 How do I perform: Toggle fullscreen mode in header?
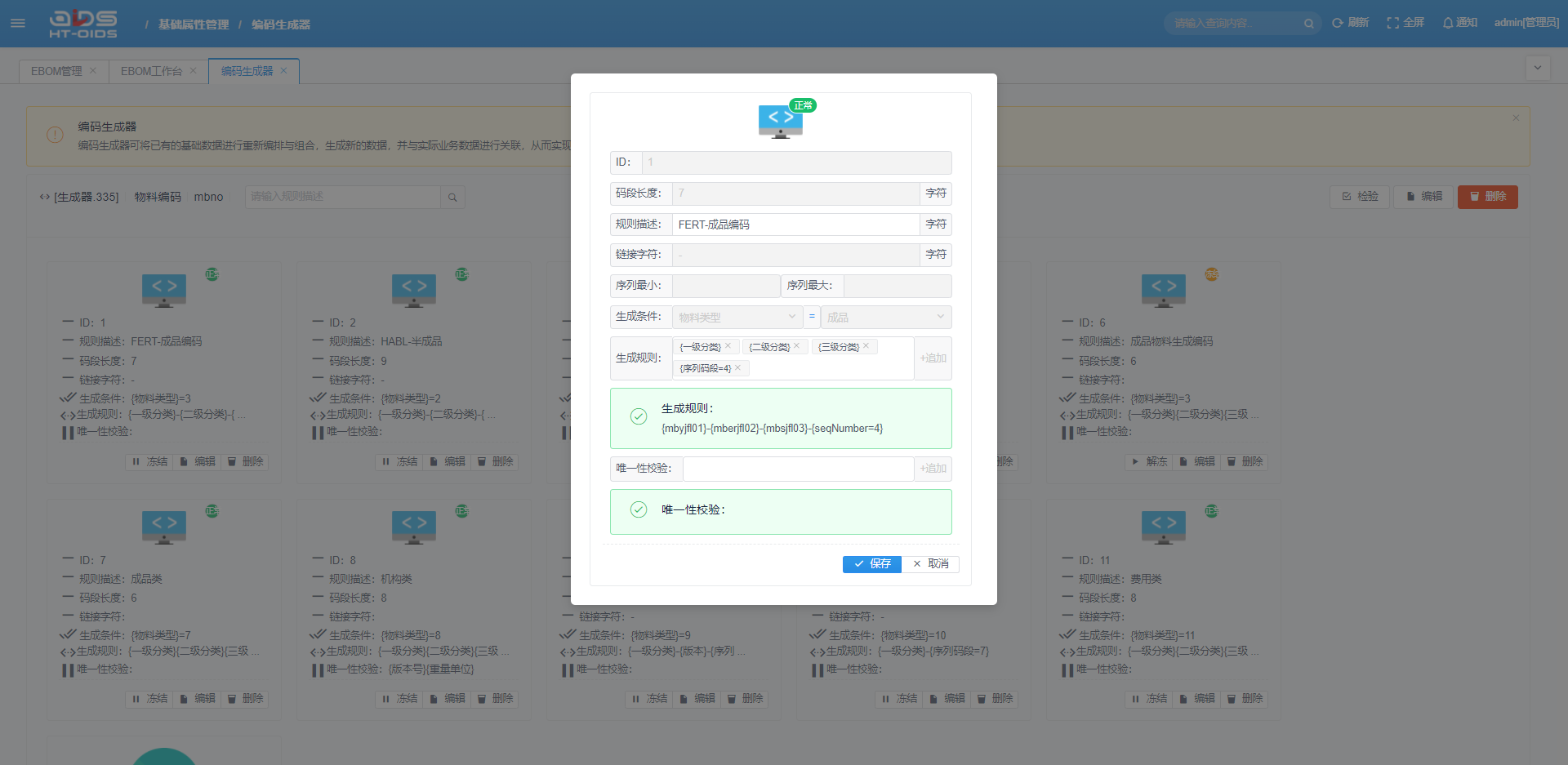pyautogui.click(x=1405, y=23)
